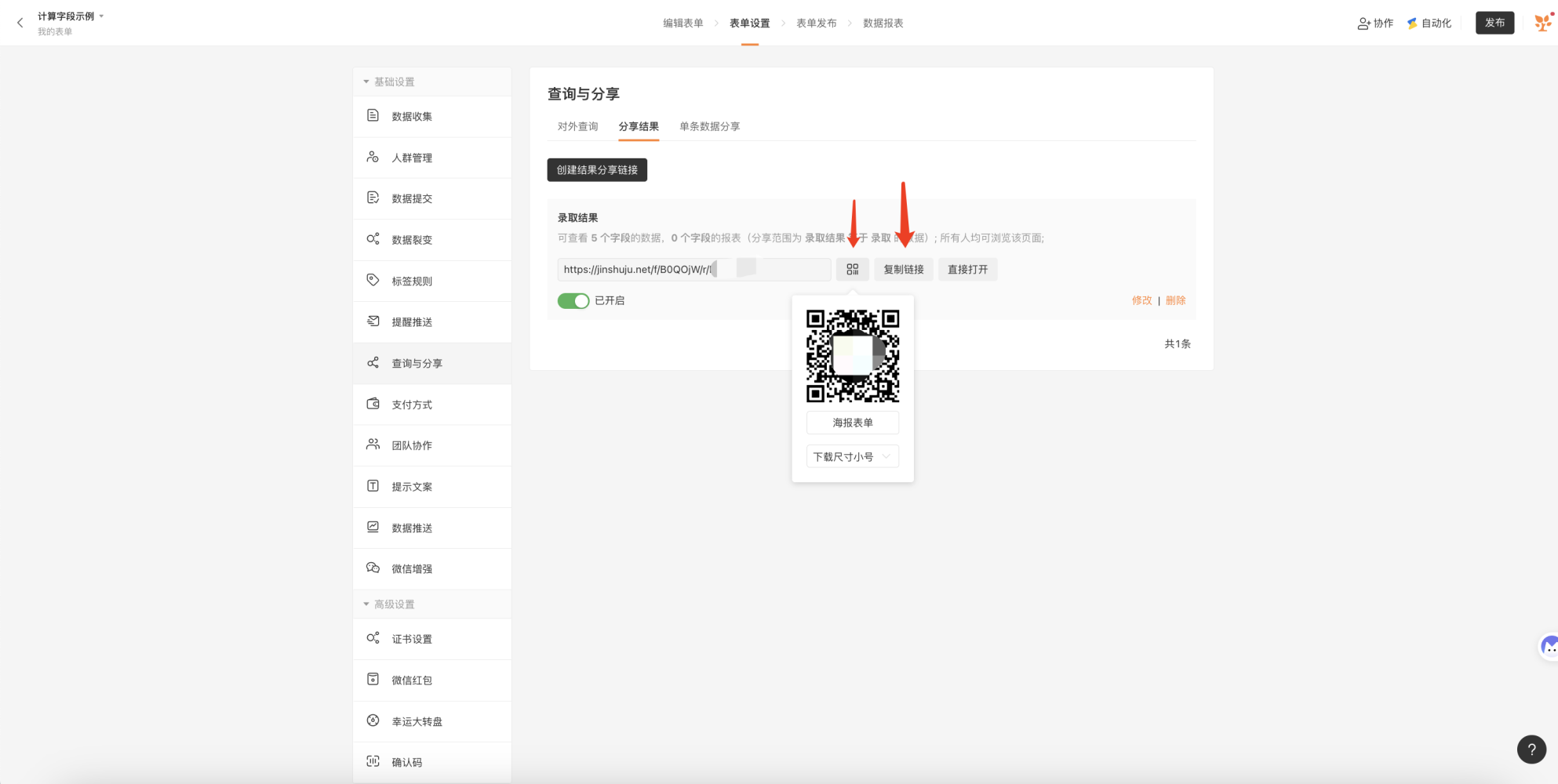Click the 自动化 automation icon
The image size is (1558, 784).
[x=1412, y=24]
